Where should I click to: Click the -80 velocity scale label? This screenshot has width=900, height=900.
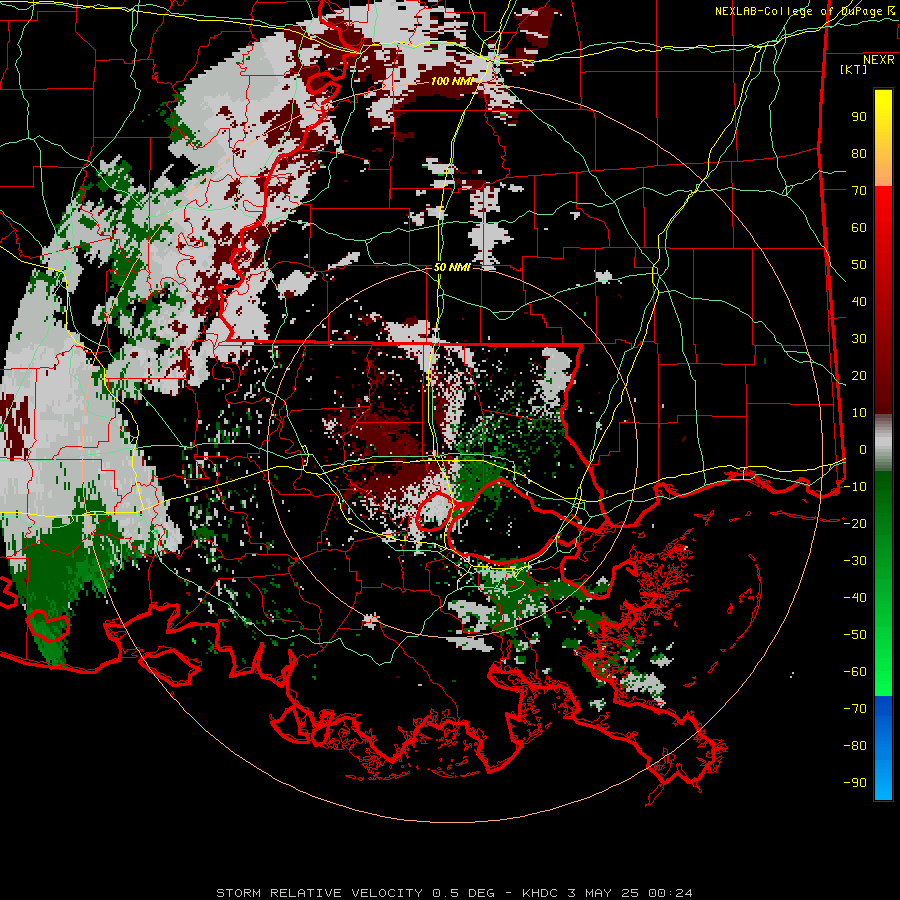click(x=855, y=746)
